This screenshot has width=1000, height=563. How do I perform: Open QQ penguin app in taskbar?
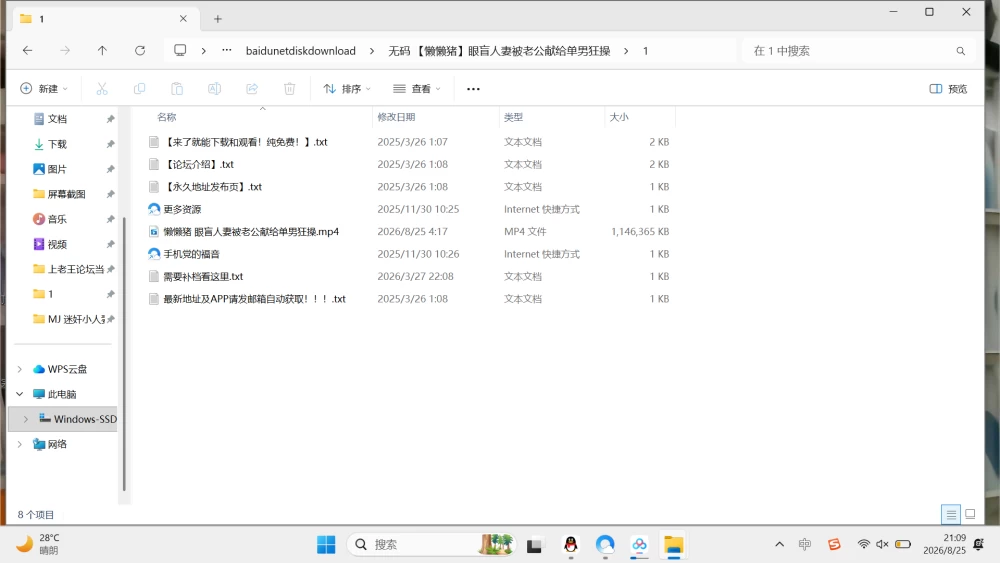point(571,545)
